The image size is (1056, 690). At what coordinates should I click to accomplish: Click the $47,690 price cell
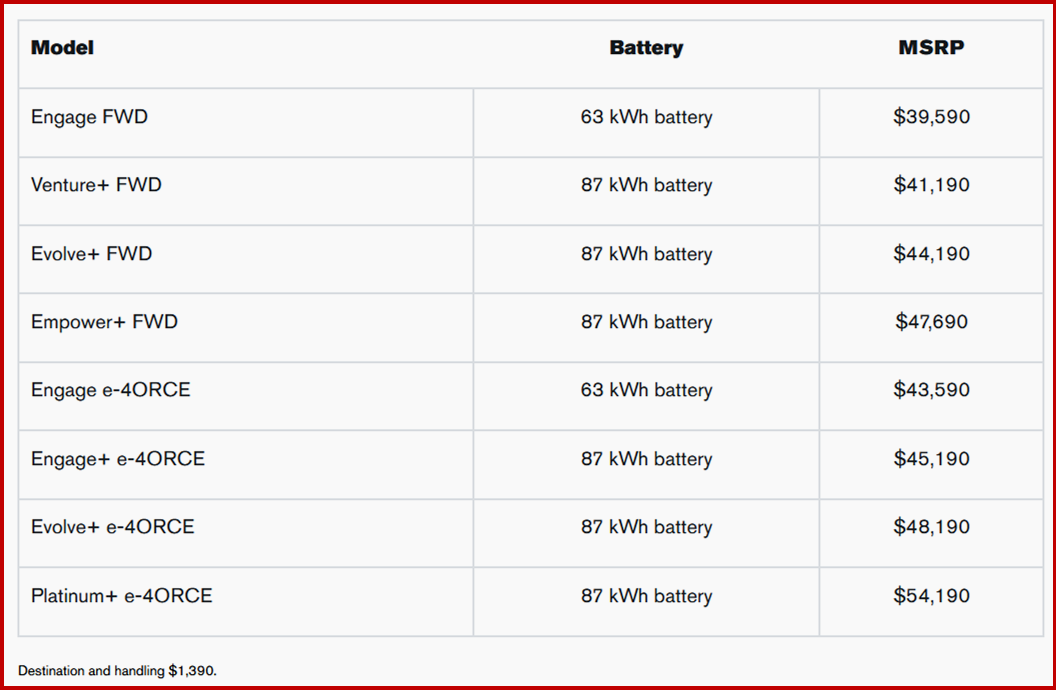coord(931,322)
